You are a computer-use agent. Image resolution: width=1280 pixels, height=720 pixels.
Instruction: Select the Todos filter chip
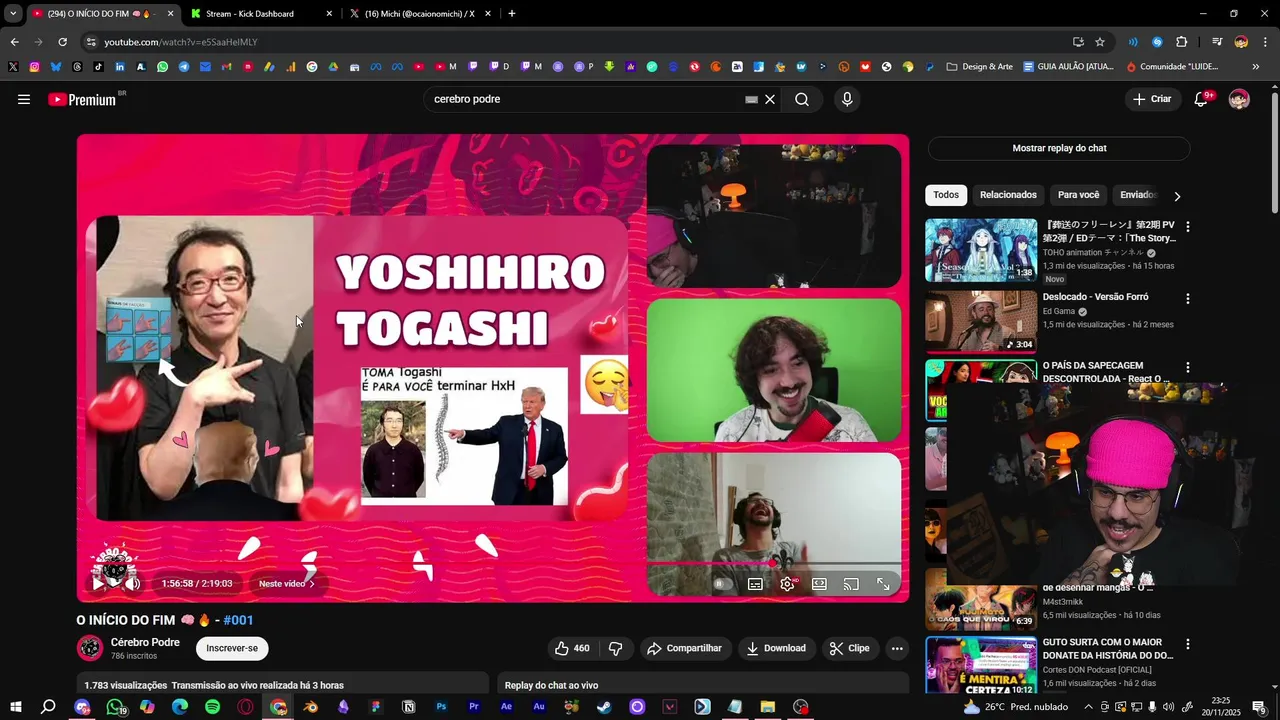(946, 195)
